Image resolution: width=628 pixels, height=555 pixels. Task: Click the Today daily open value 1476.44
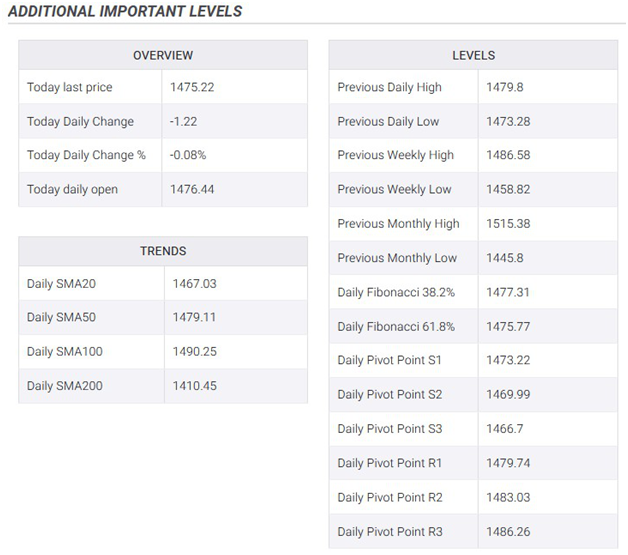pyautogui.click(x=192, y=189)
